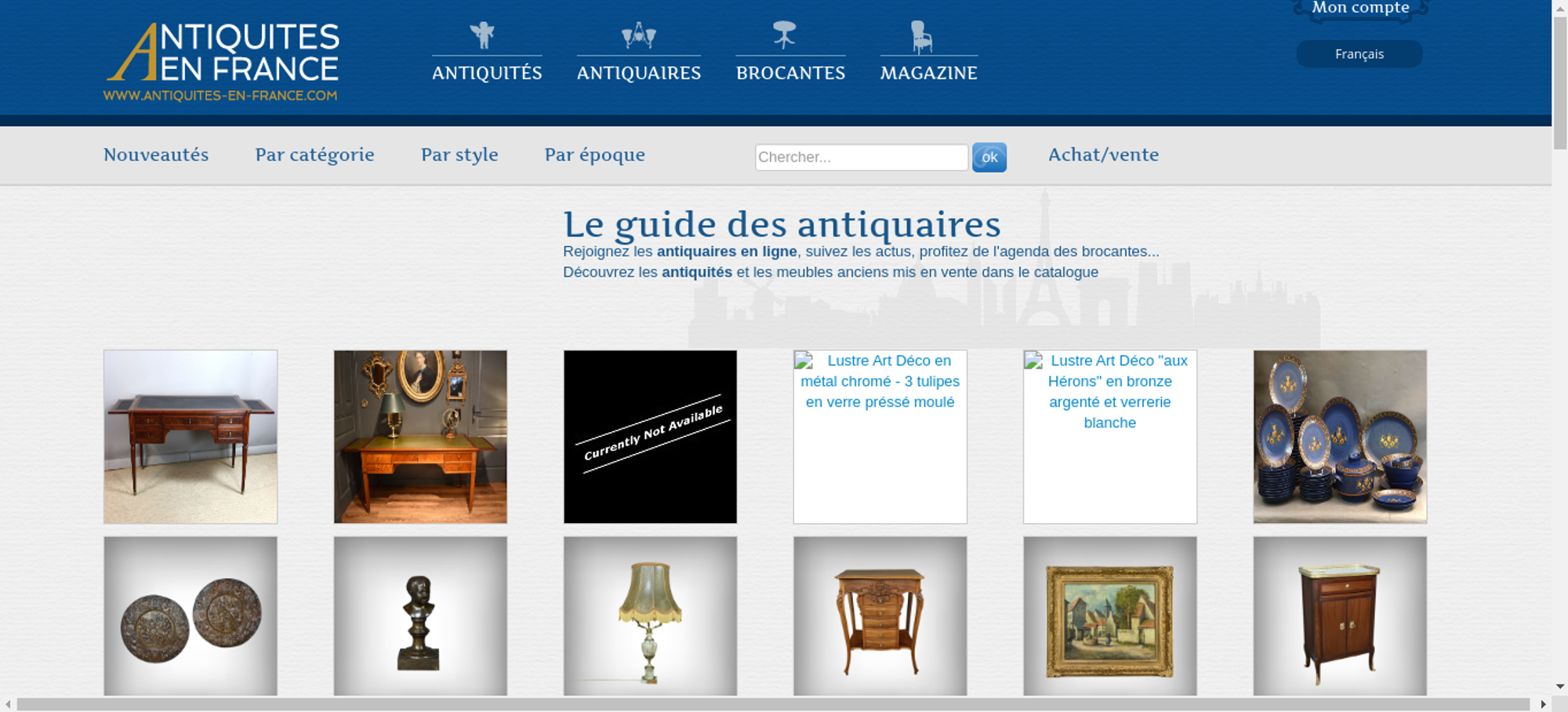Open the blue porcelain dinner set thumbnail

[1339, 437]
